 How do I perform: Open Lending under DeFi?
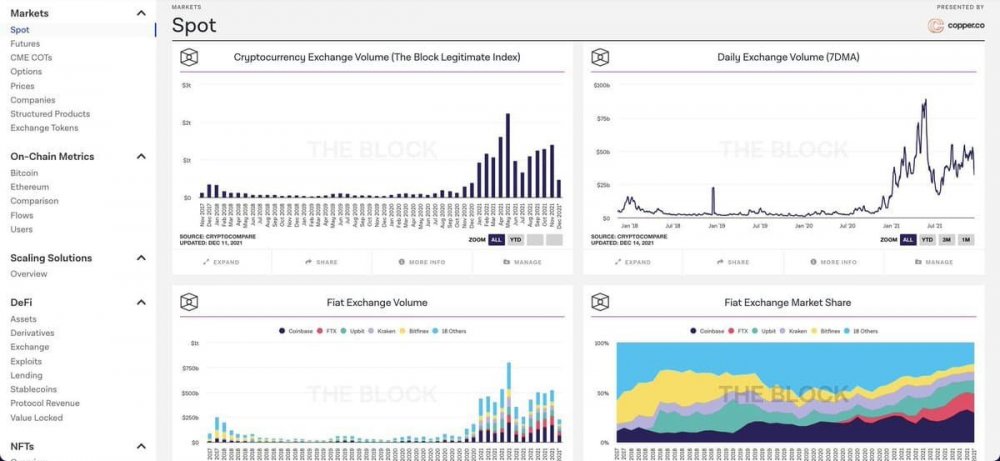click(26, 376)
